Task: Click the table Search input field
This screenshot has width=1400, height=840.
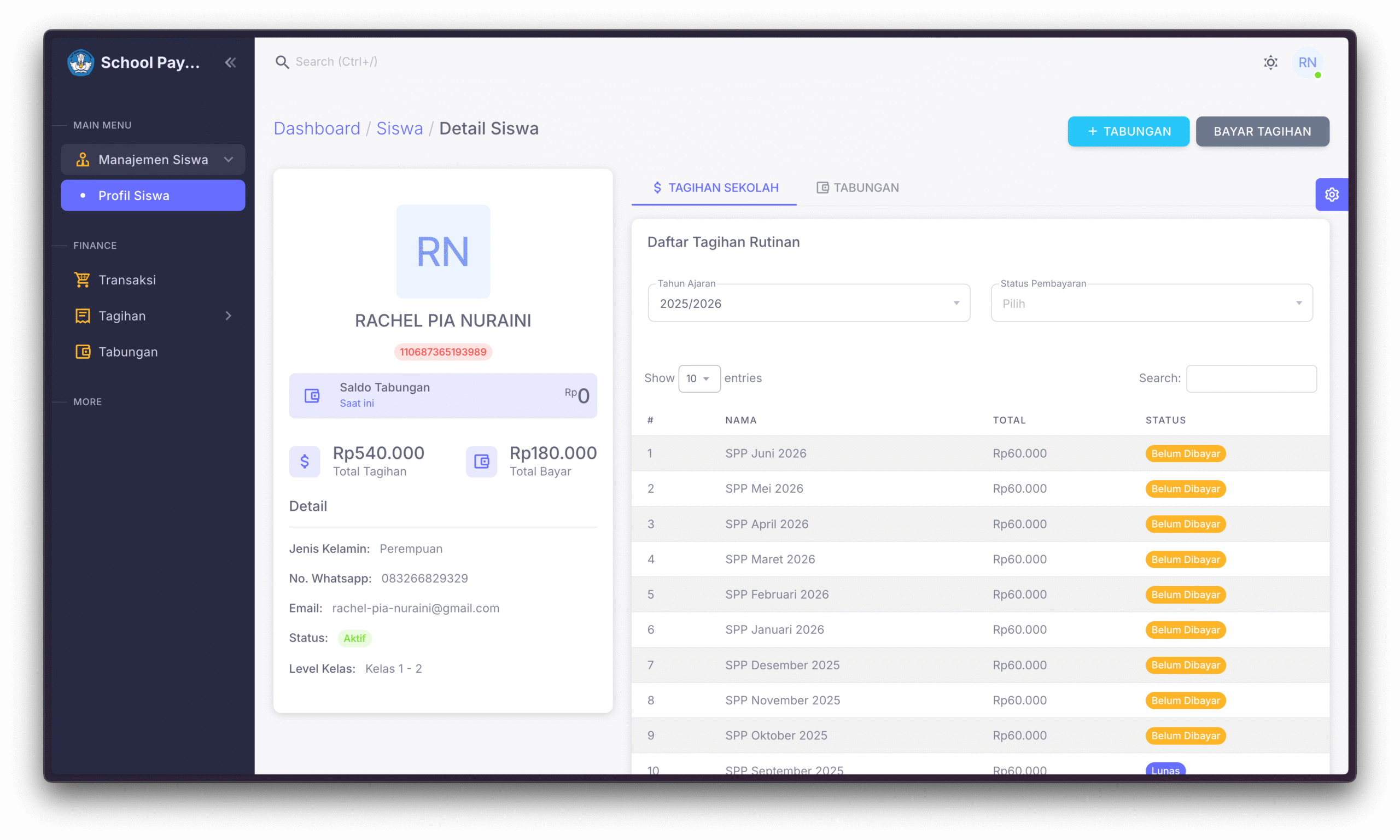Action: coord(1251,378)
